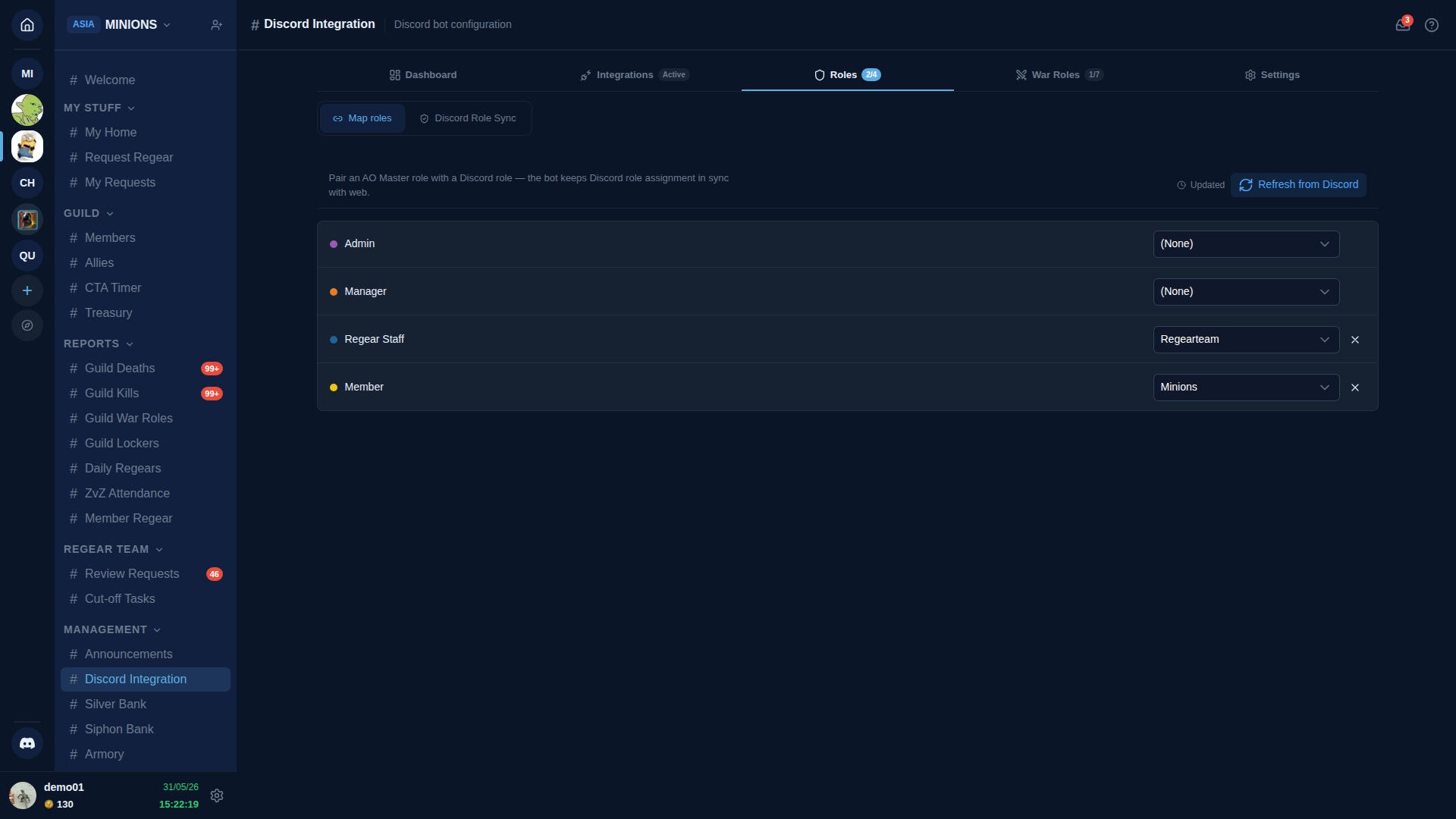The image size is (1456, 819).
Task: Open CTA Timer
Action: [146, 288]
